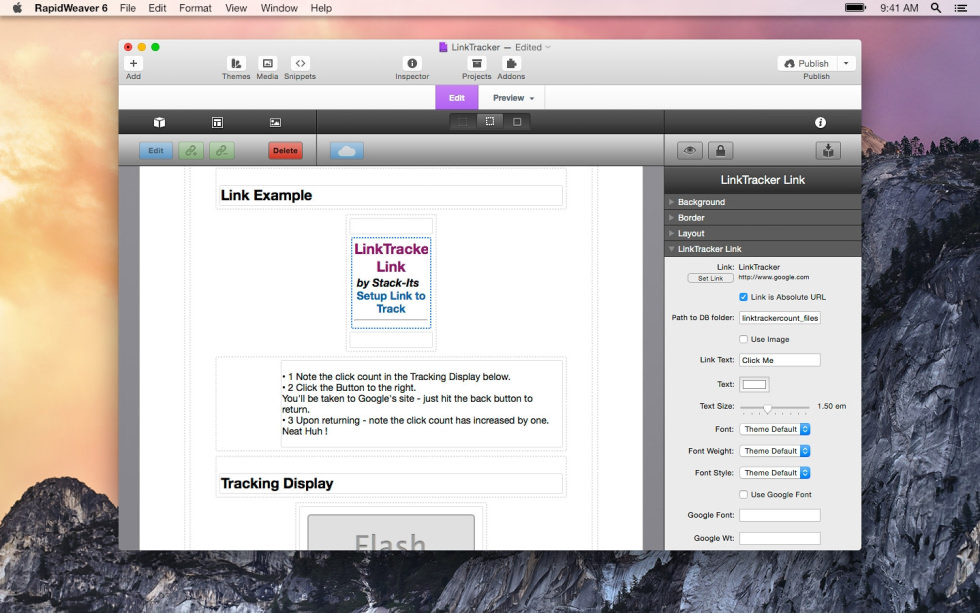
Task: Click the Publish button
Action: tap(808, 63)
